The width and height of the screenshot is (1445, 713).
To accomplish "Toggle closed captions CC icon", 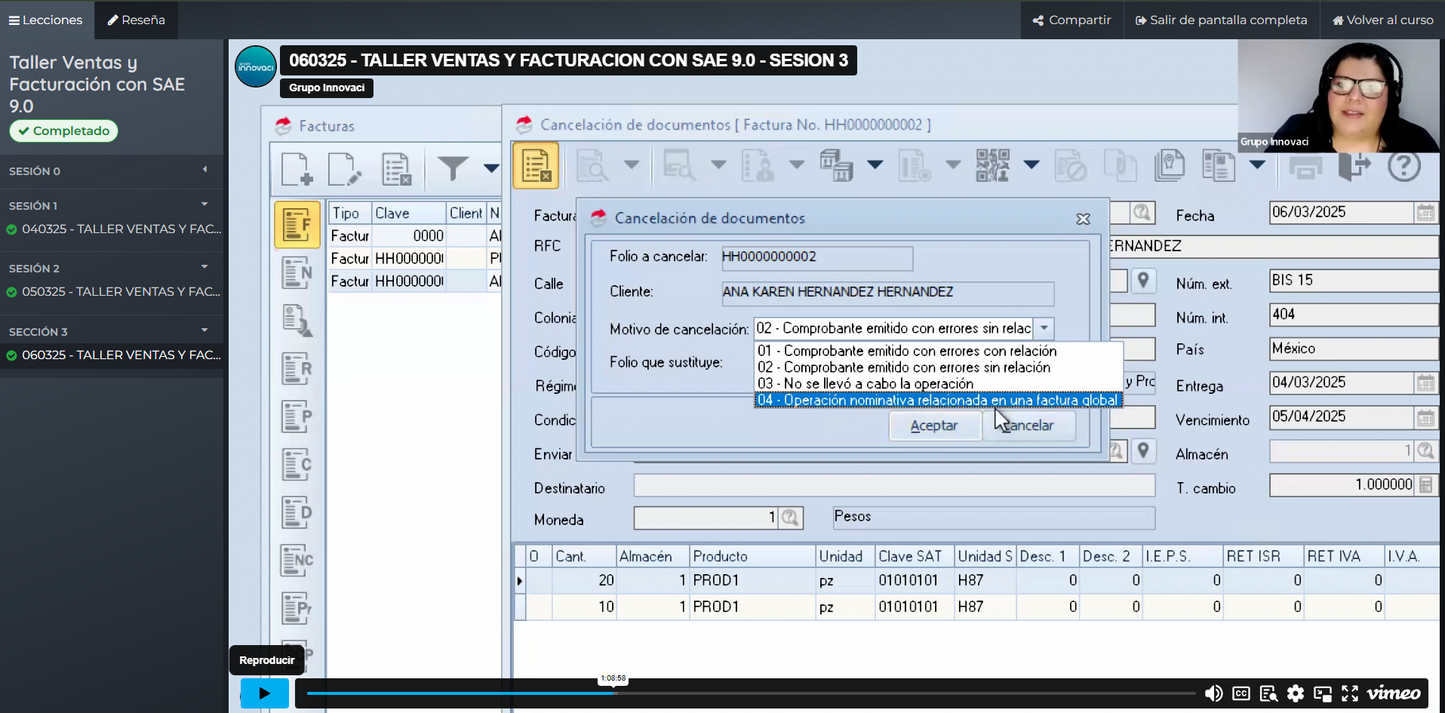I will click(x=1241, y=693).
